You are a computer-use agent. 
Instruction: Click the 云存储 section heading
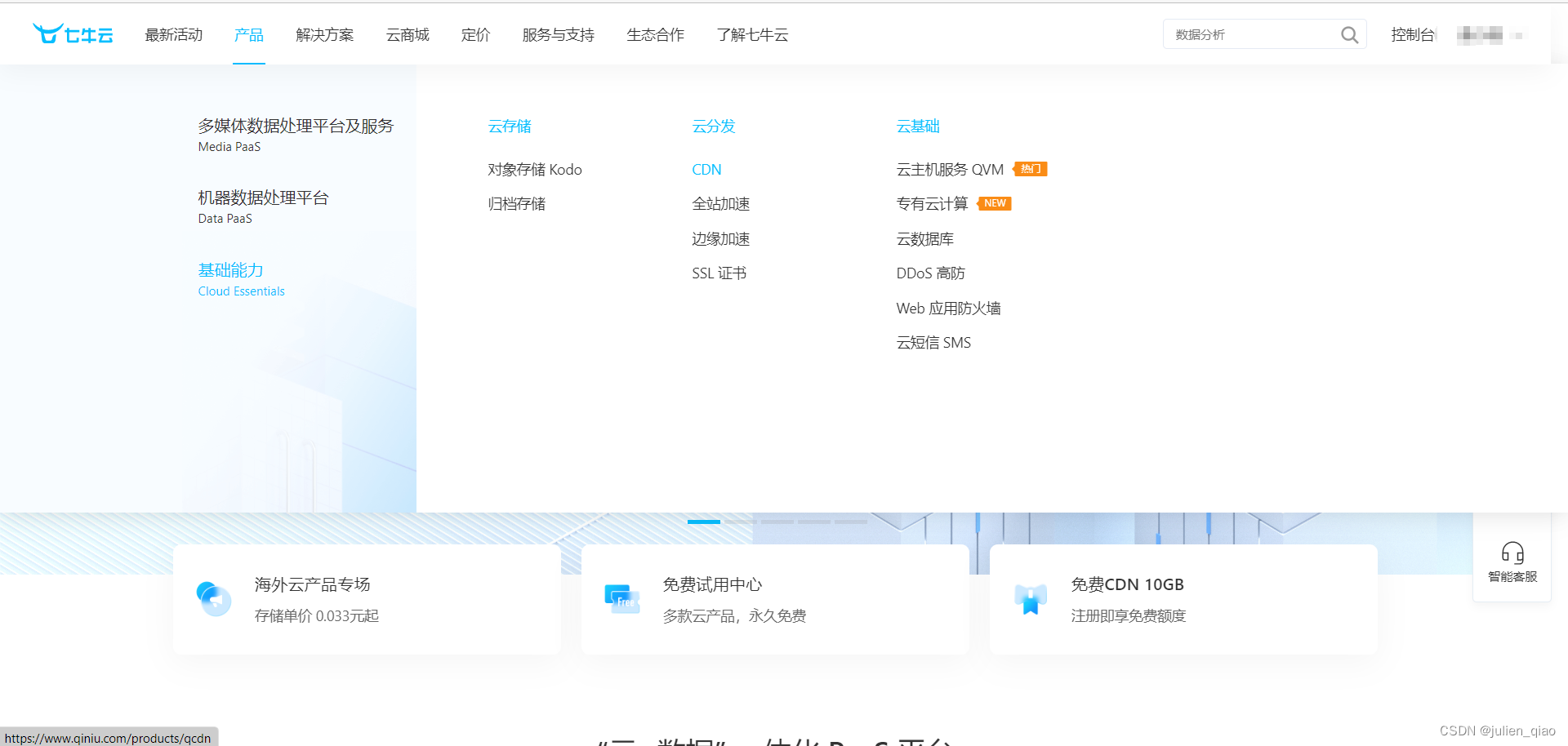point(510,126)
